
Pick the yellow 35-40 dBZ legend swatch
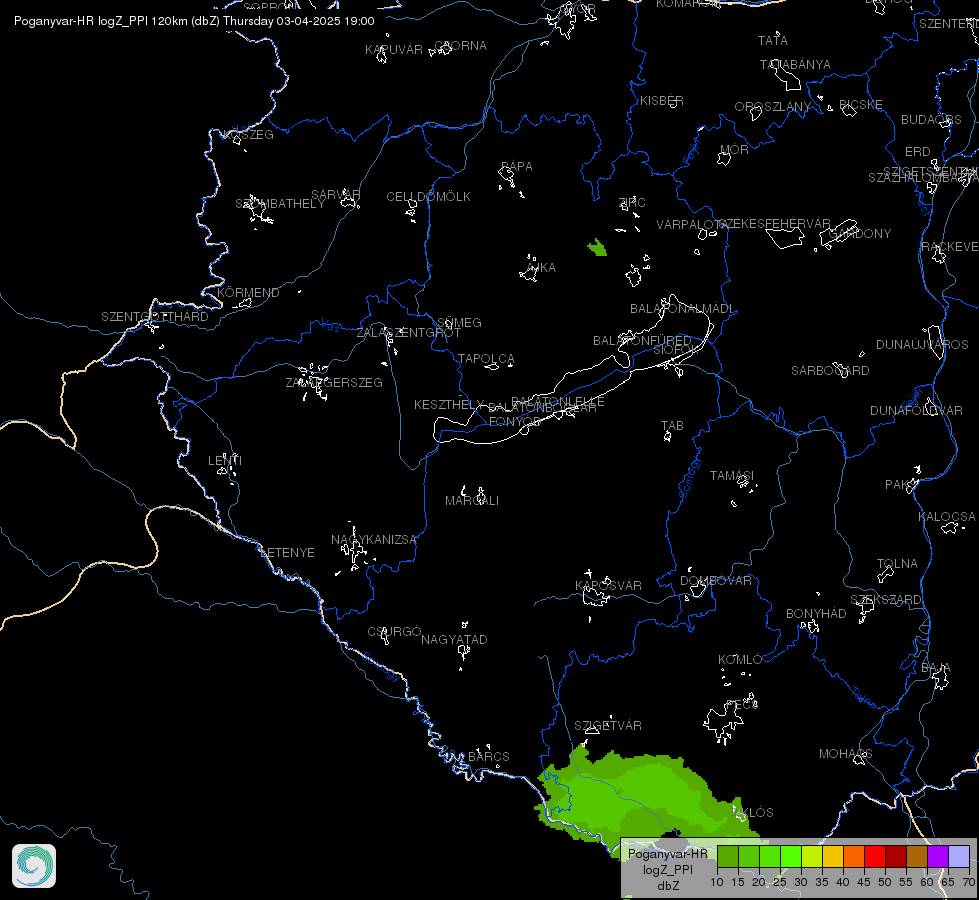833,856
